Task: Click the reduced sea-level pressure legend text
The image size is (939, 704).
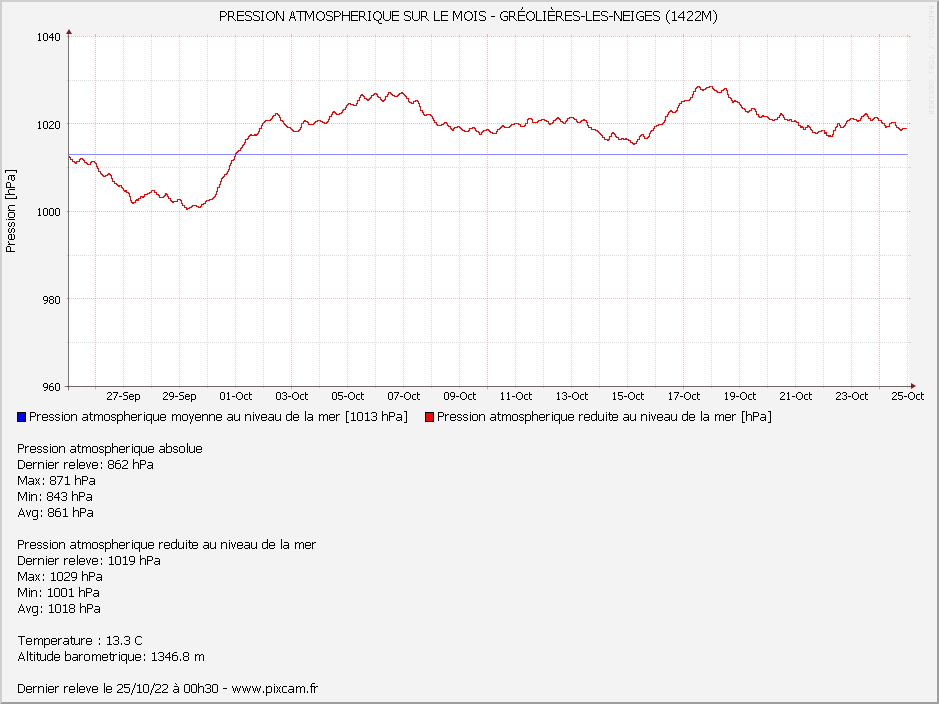Action: point(604,417)
